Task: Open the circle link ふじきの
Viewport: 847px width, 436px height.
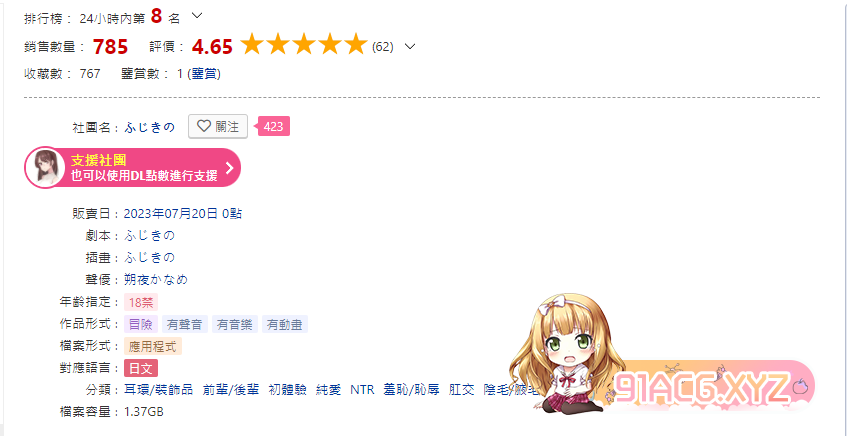Action: coord(150,128)
